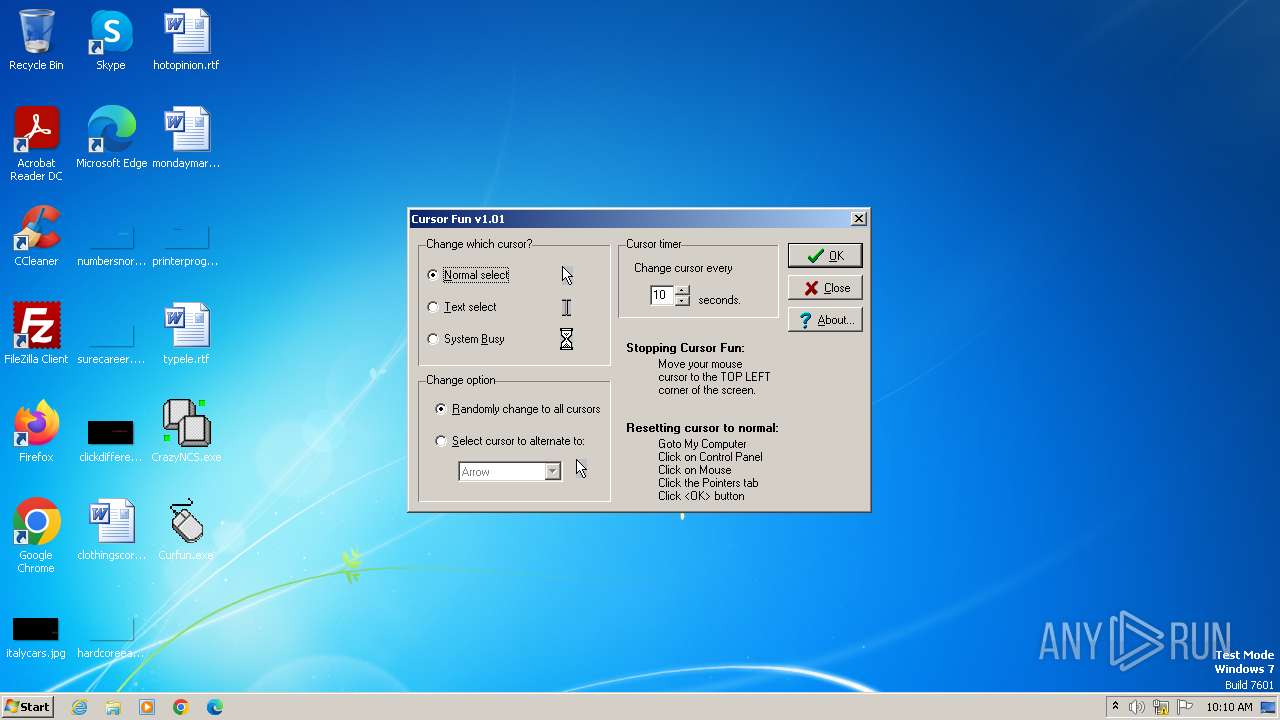Screen dimensions: 1280x720
Task: Select the hotopinion.rtf document icon
Action: pos(186,40)
